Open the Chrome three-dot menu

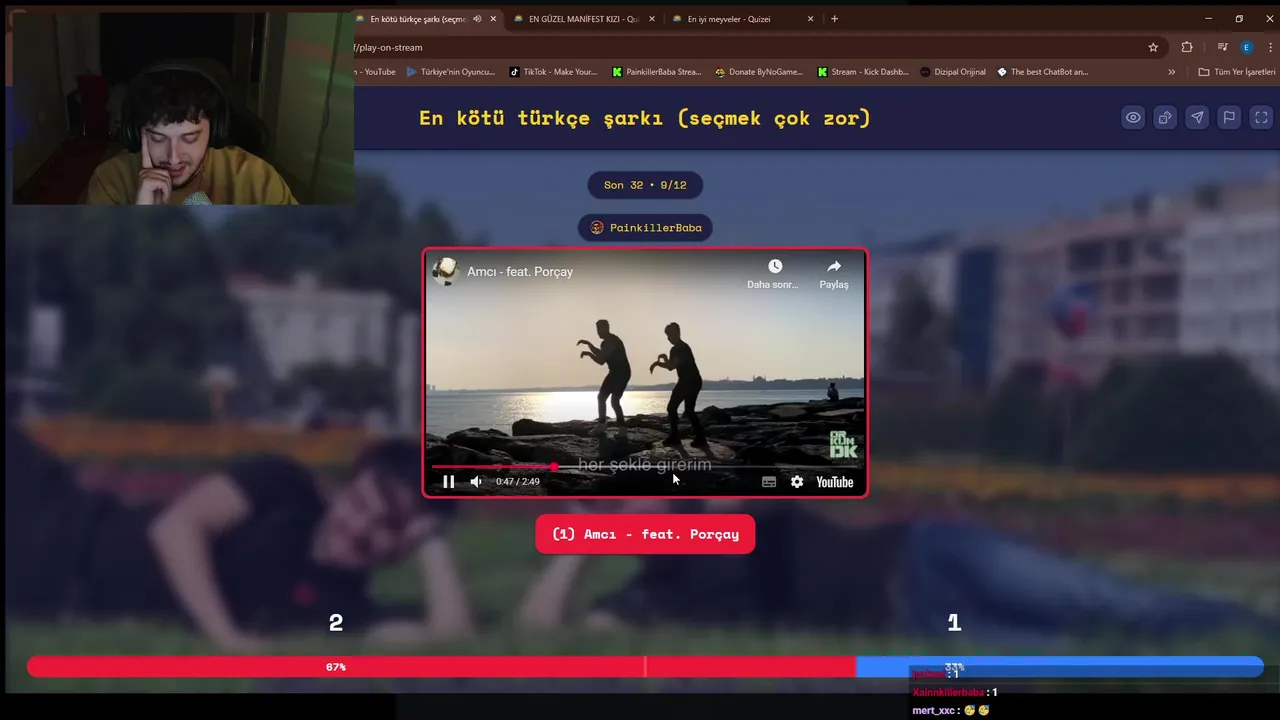[x=1270, y=47]
